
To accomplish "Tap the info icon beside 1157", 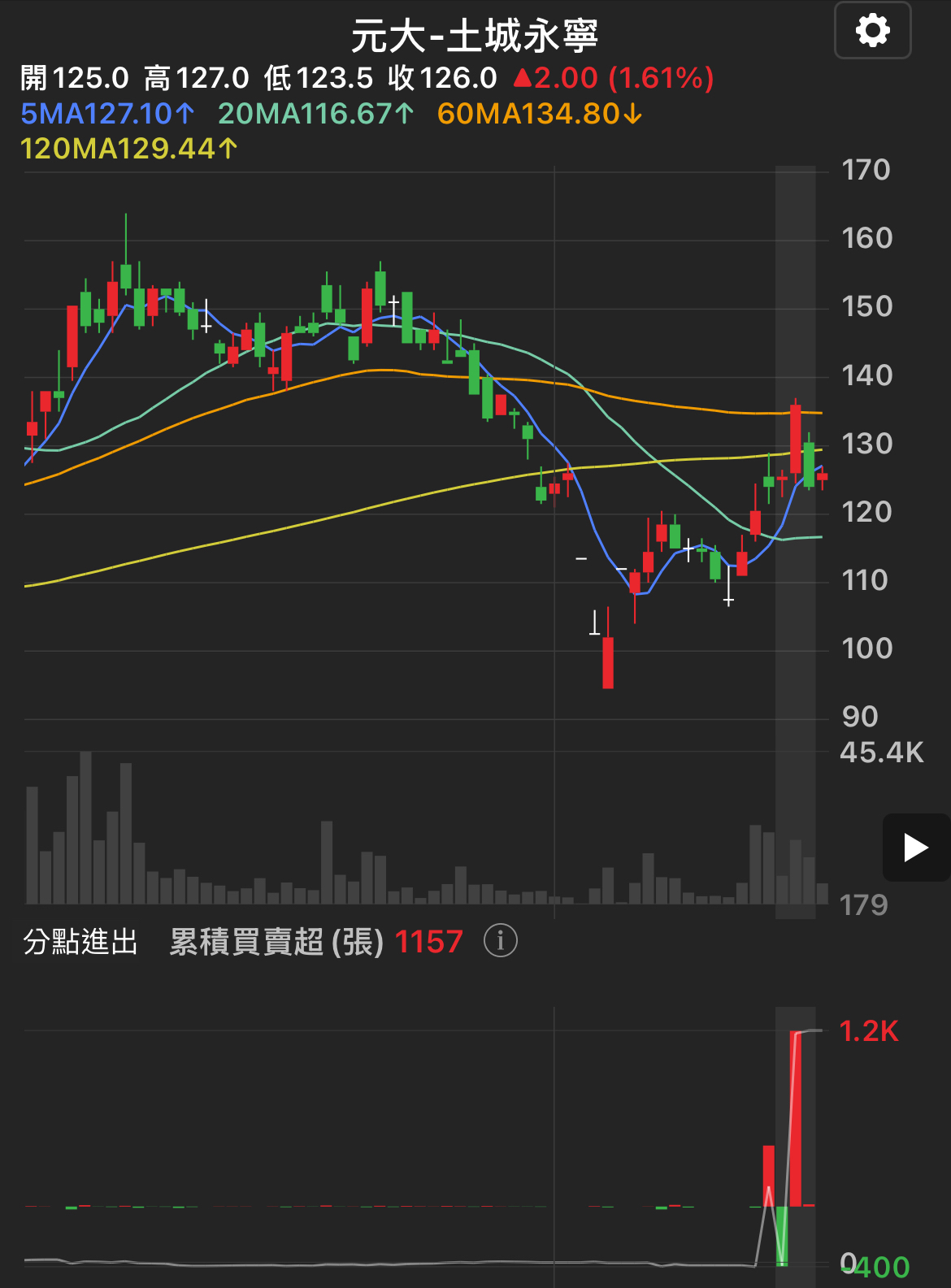I will coord(501,941).
